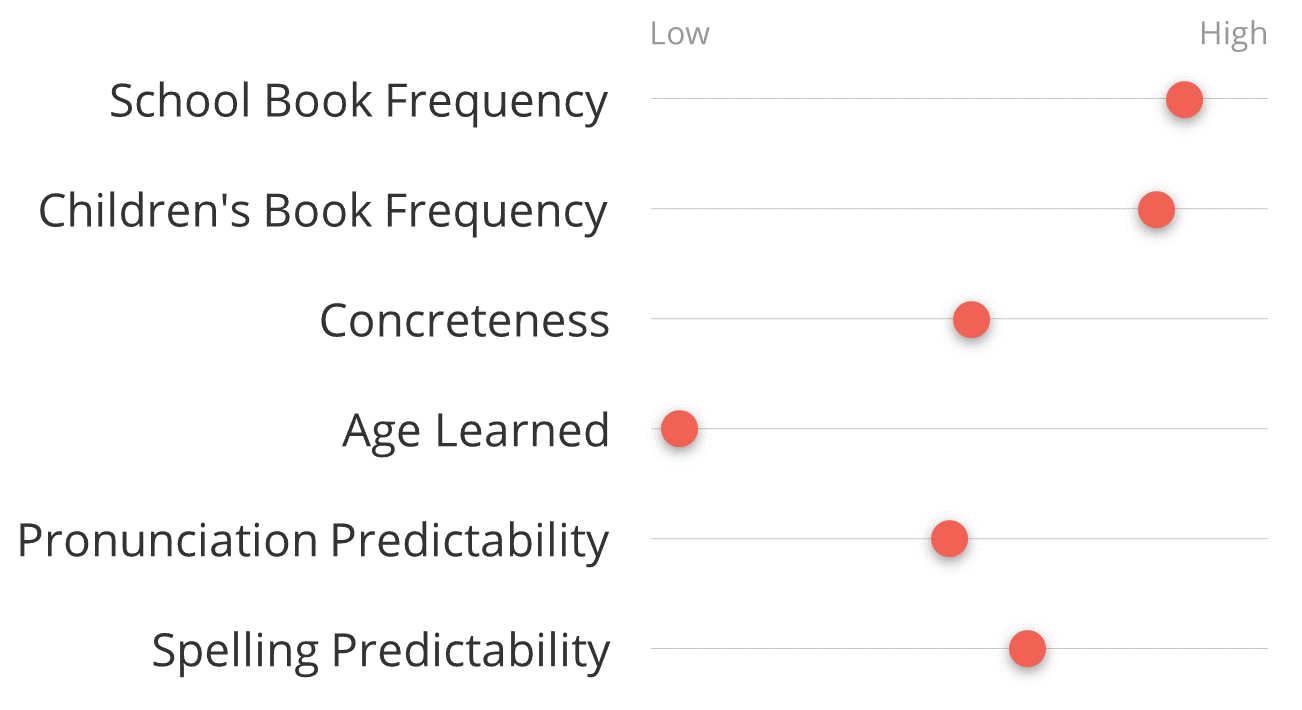Viewport: 1302px width, 710px height.
Task: Select the Age Learned label
Action: [476, 432]
